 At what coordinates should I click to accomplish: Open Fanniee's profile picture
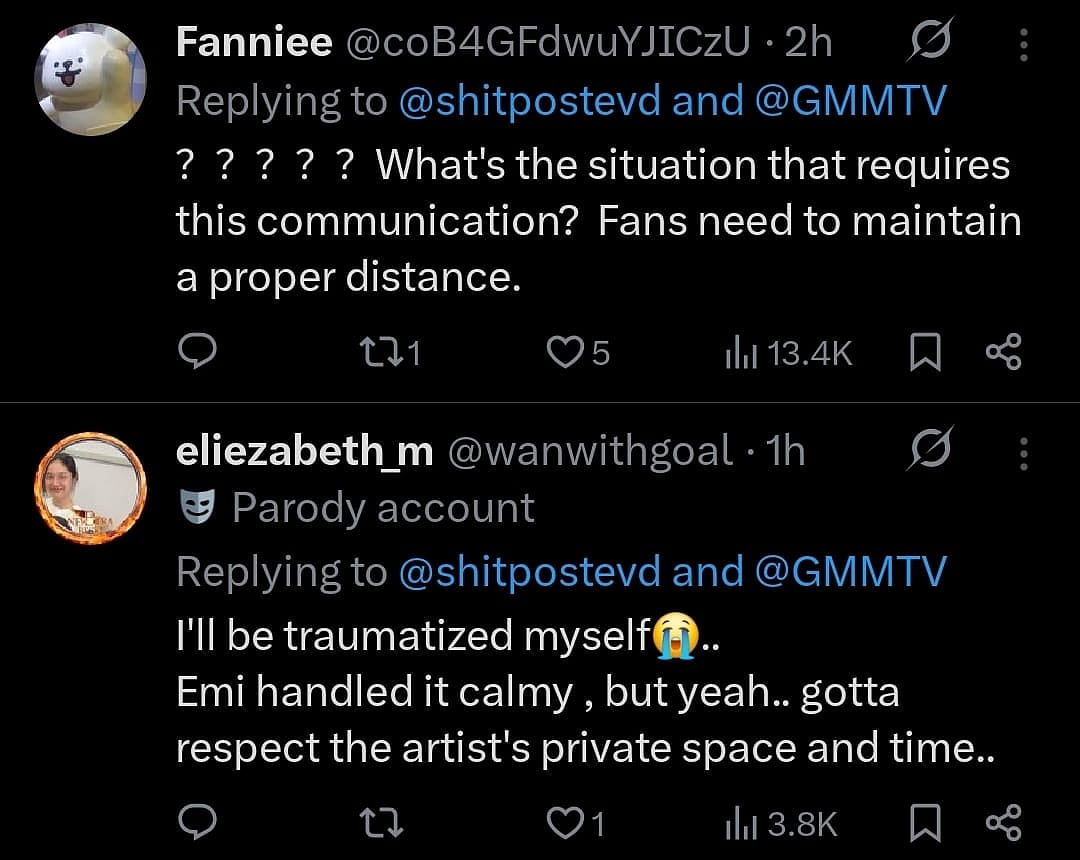pyautogui.click(x=90, y=79)
